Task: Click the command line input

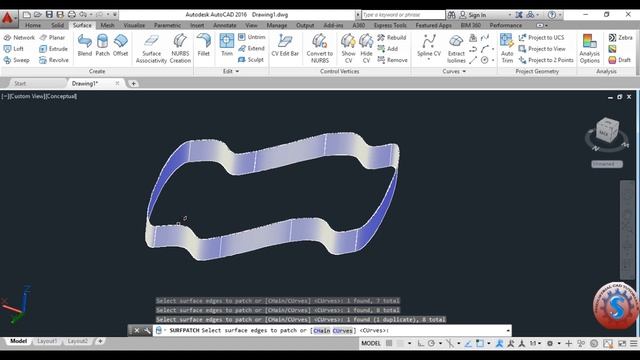Action: click(x=332, y=330)
